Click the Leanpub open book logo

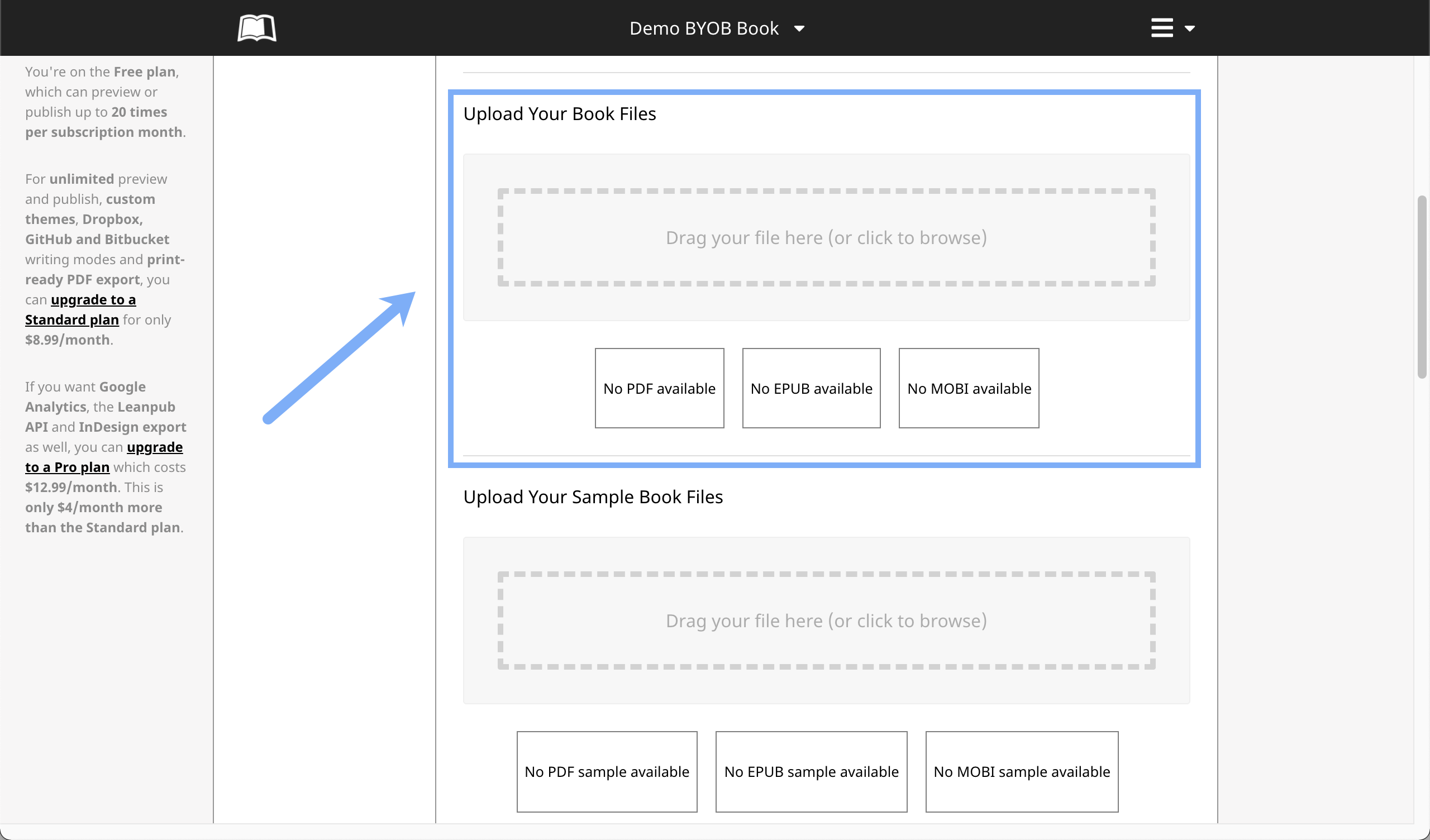[x=256, y=28]
